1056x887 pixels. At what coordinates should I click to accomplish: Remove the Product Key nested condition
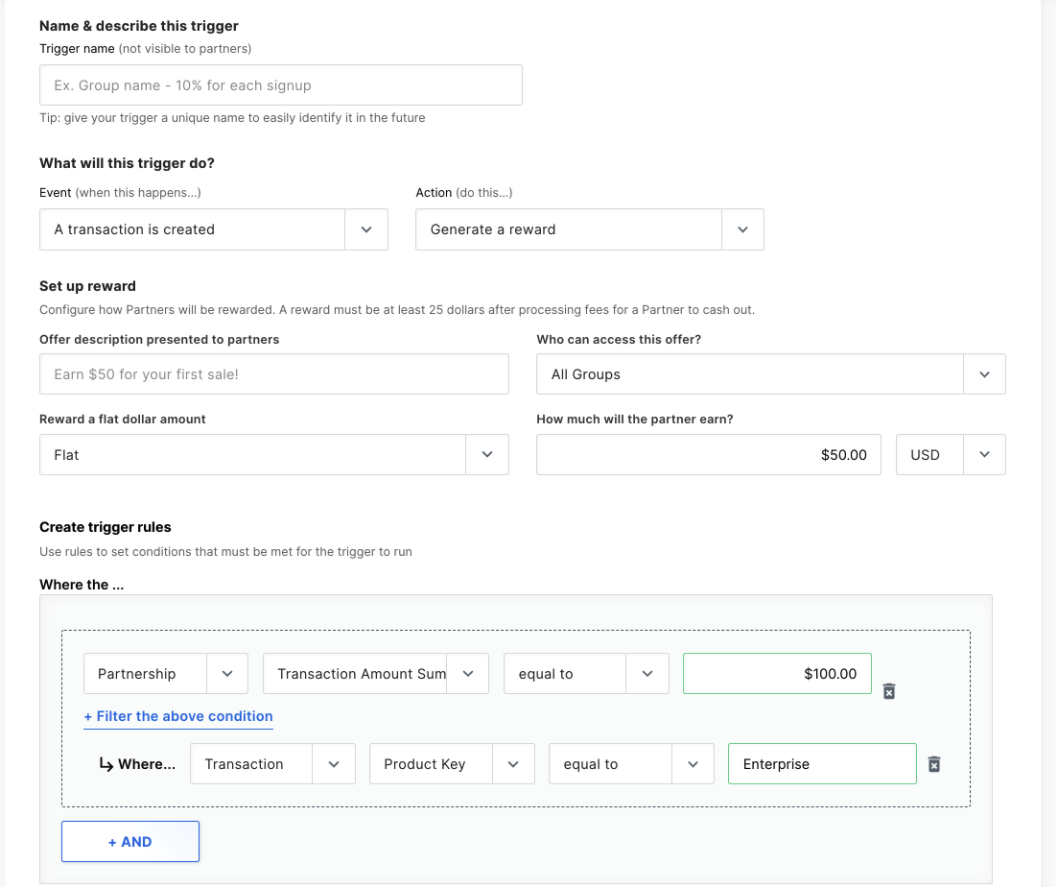[x=933, y=763]
